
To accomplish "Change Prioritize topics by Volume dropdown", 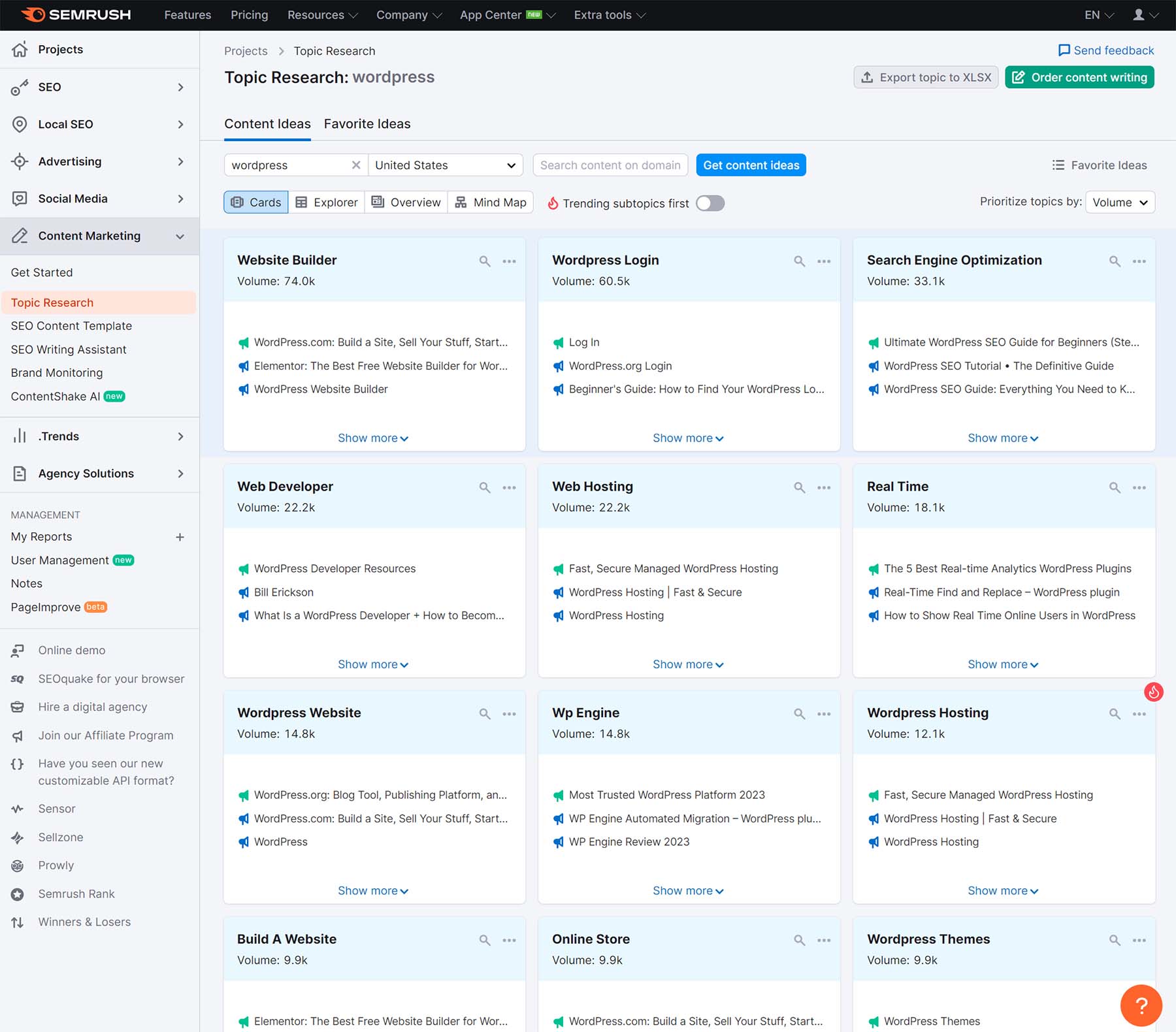I will click(x=1119, y=202).
